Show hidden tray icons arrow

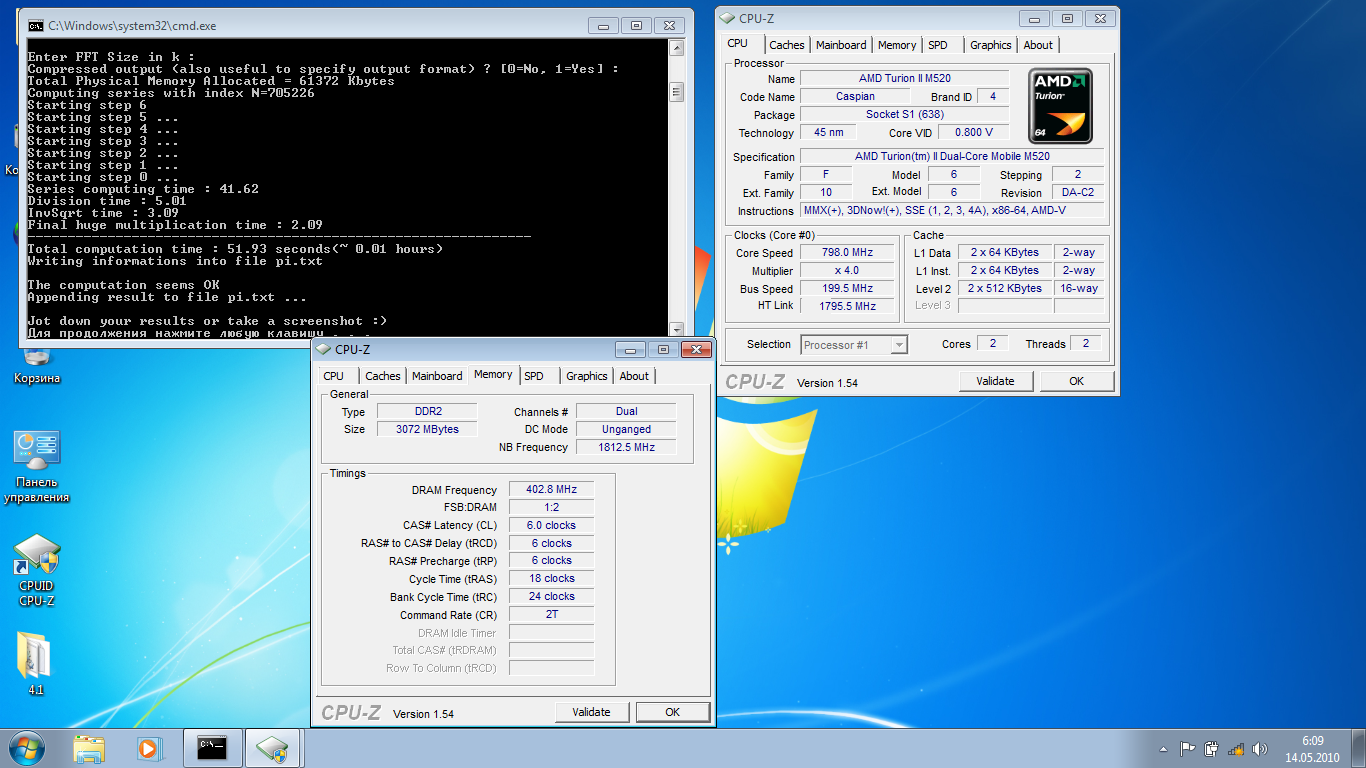[x=1164, y=748]
